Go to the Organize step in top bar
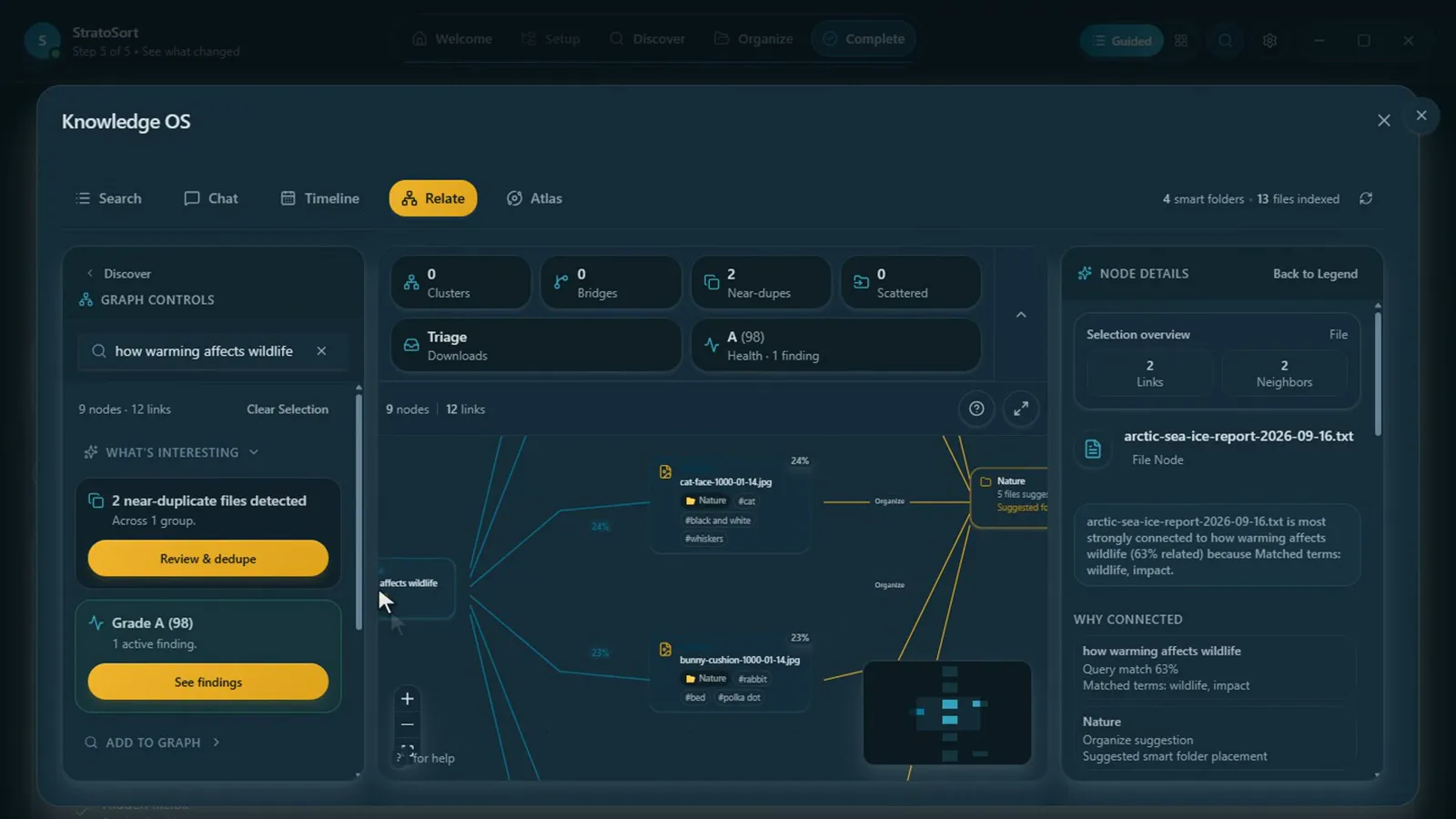The width and height of the screenshot is (1456, 819). click(x=753, y=39)
